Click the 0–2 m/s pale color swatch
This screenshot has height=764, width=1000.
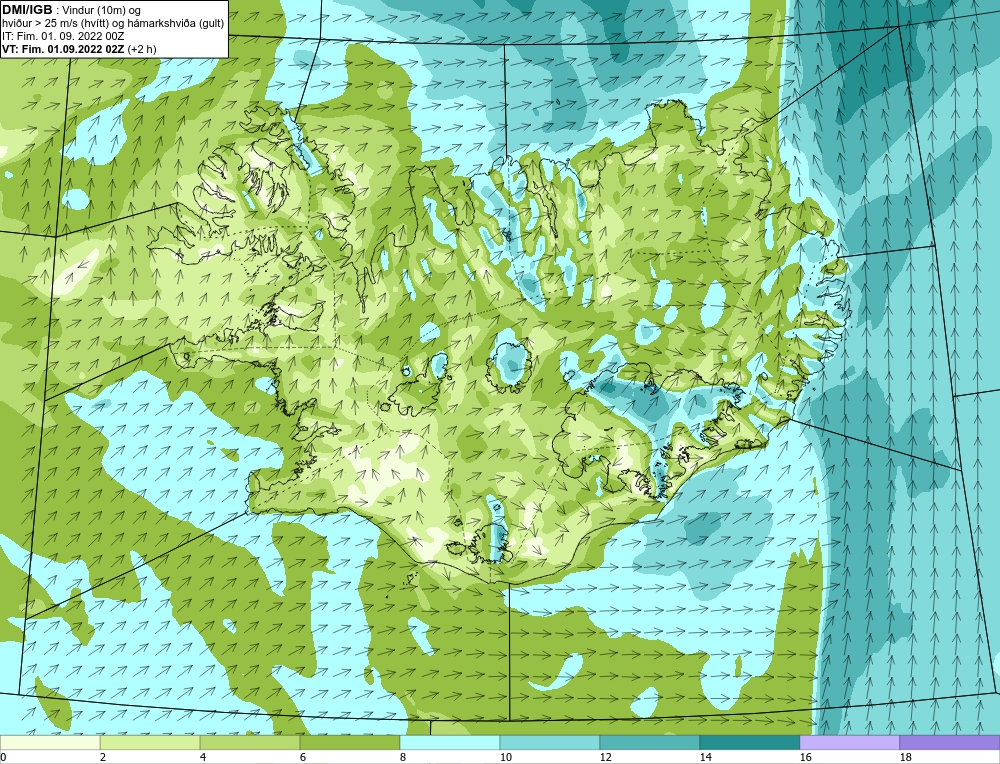point(50,742)
